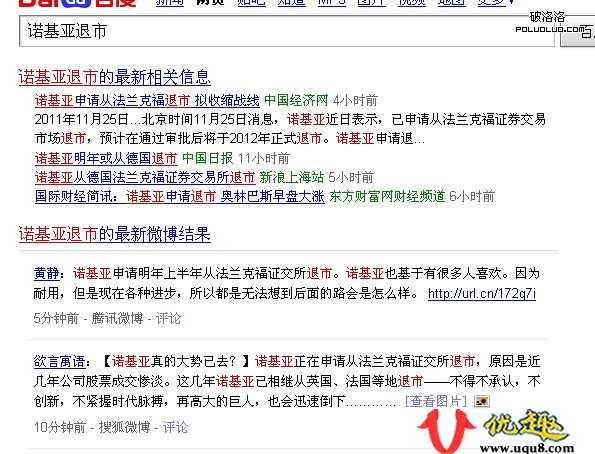Open 诺基亚退市的最新微博结果 heading link

point(115,234)
